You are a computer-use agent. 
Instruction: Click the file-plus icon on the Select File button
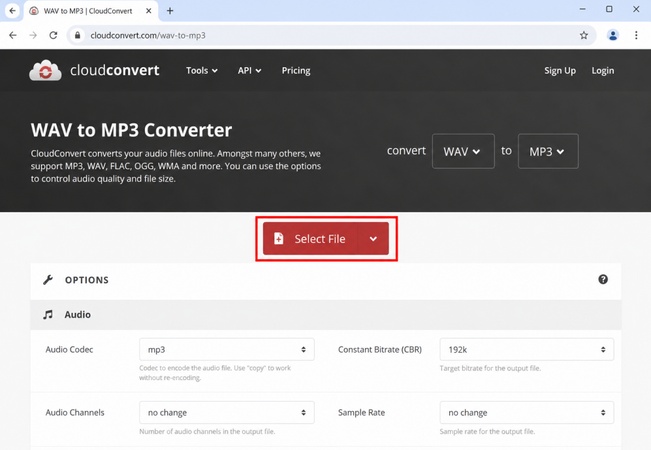point(279,239)
